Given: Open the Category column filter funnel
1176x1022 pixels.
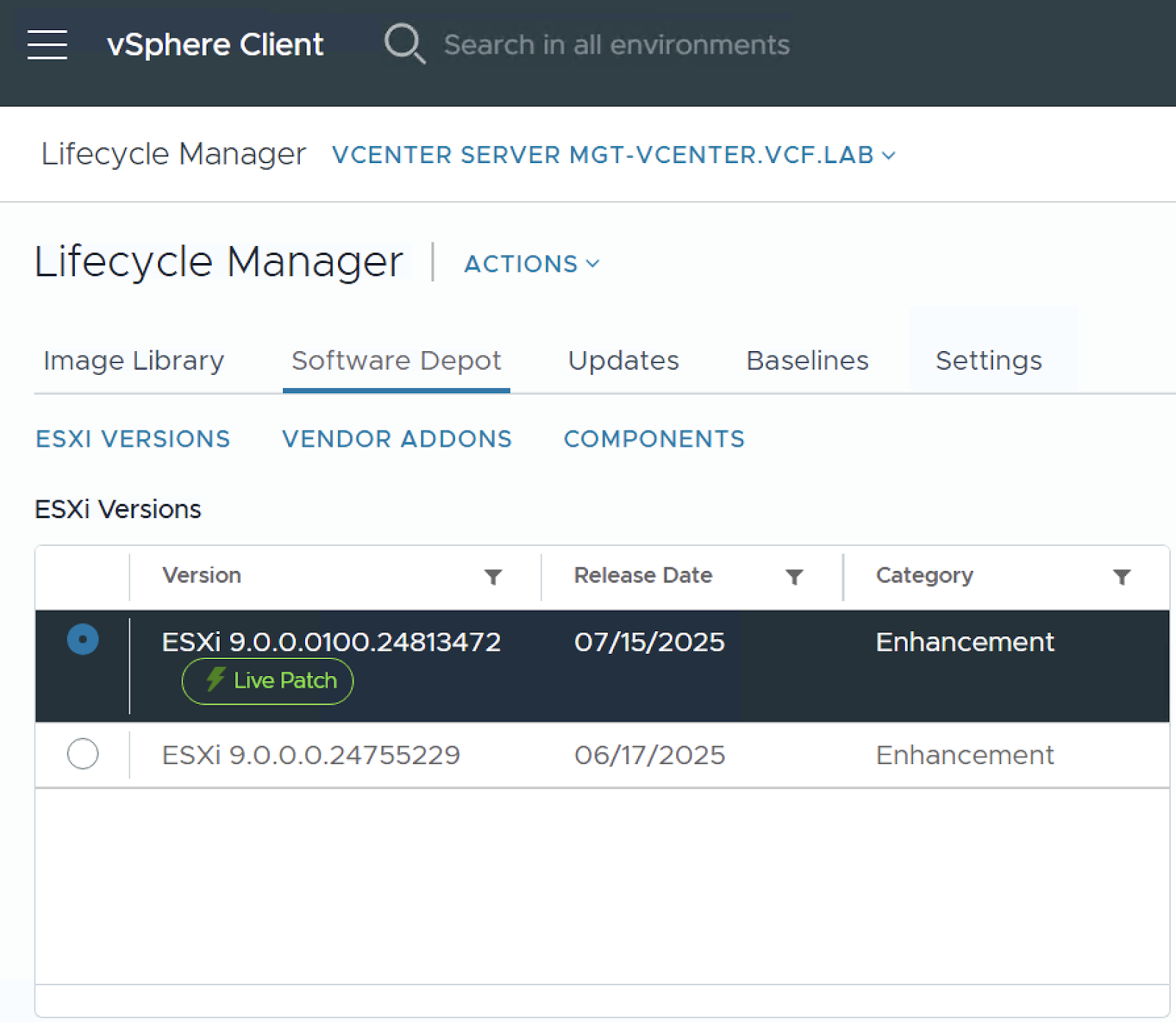Looking at the screenshot, I should 1122,577.
